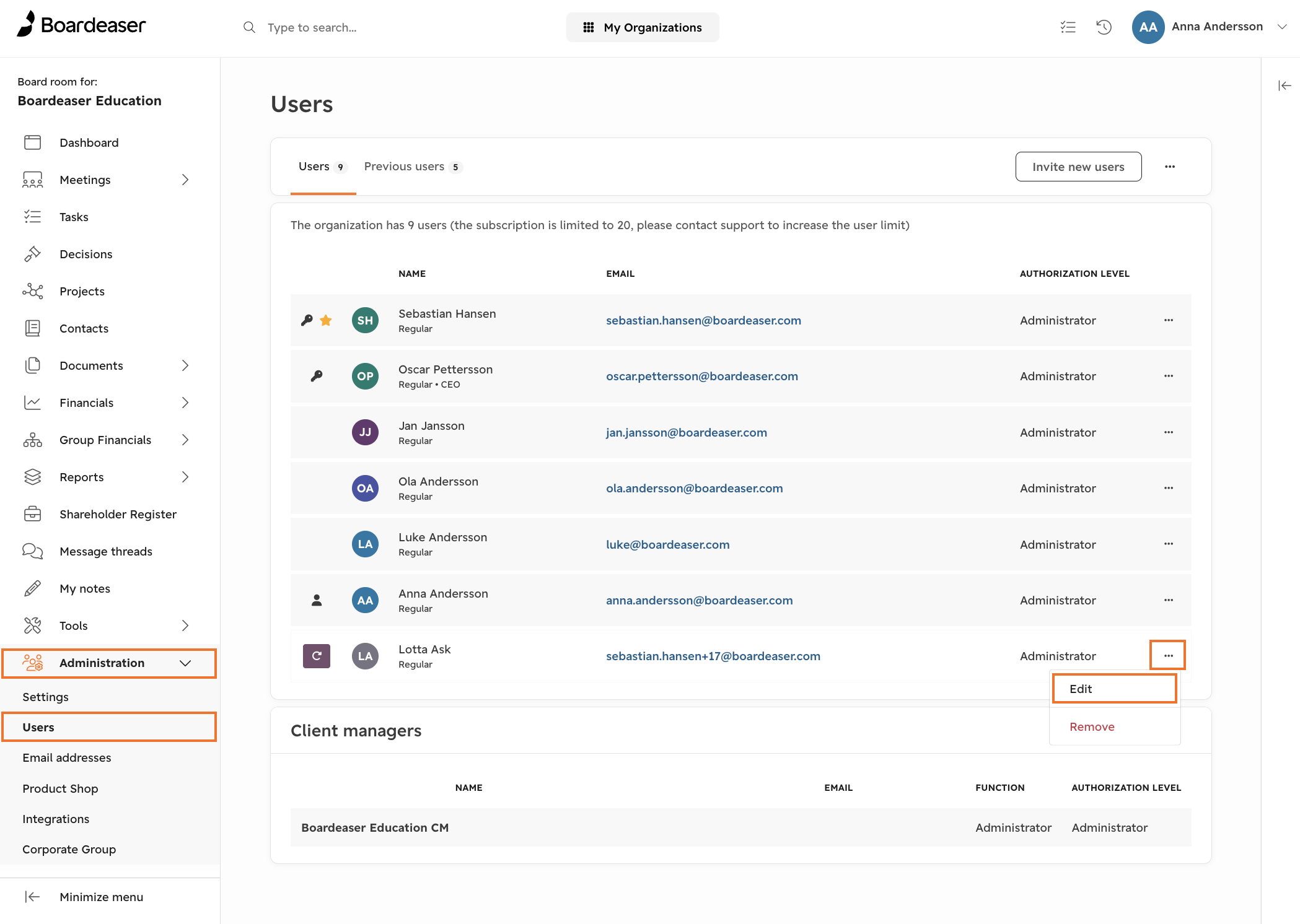Click the Documents files icon
Image resolution: width=1300 pixels, height=924 pixels.
pos(32,365)
